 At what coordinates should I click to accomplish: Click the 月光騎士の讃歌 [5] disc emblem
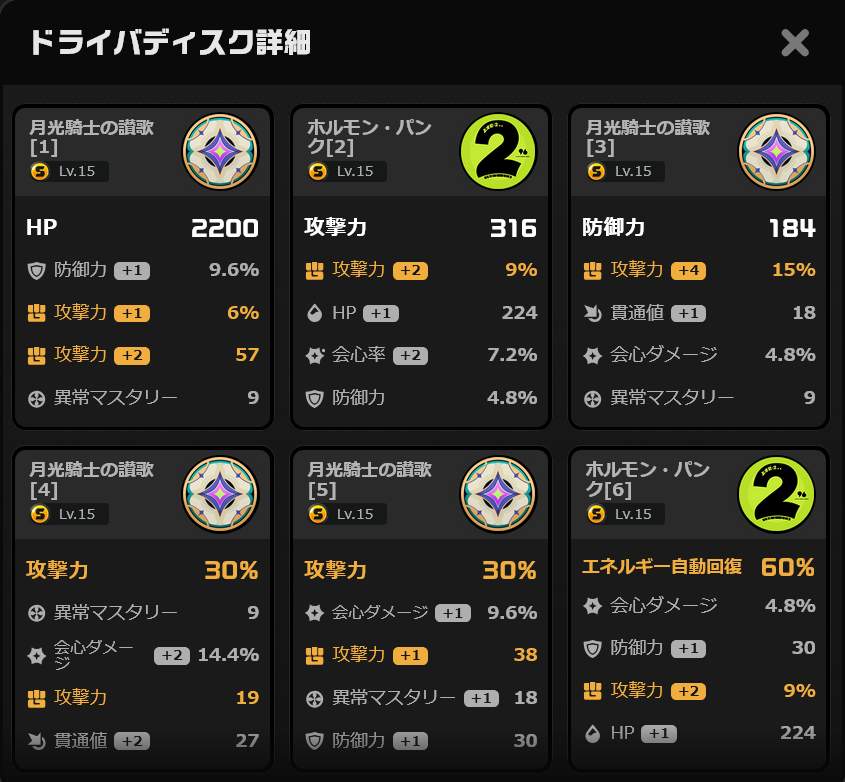(498, 494)
